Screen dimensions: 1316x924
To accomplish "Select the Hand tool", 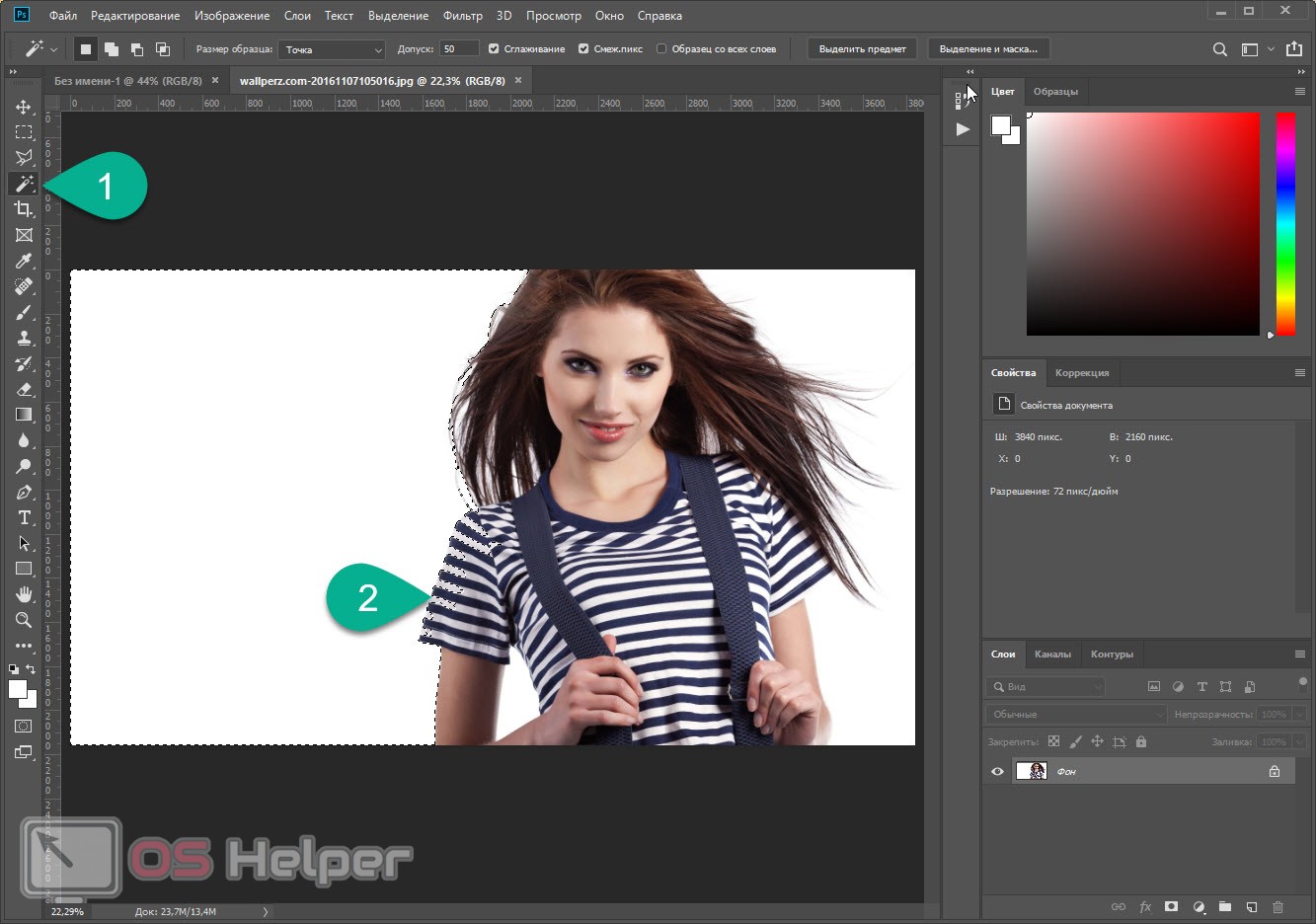I will pyautogui.click(x=24, y=594).
